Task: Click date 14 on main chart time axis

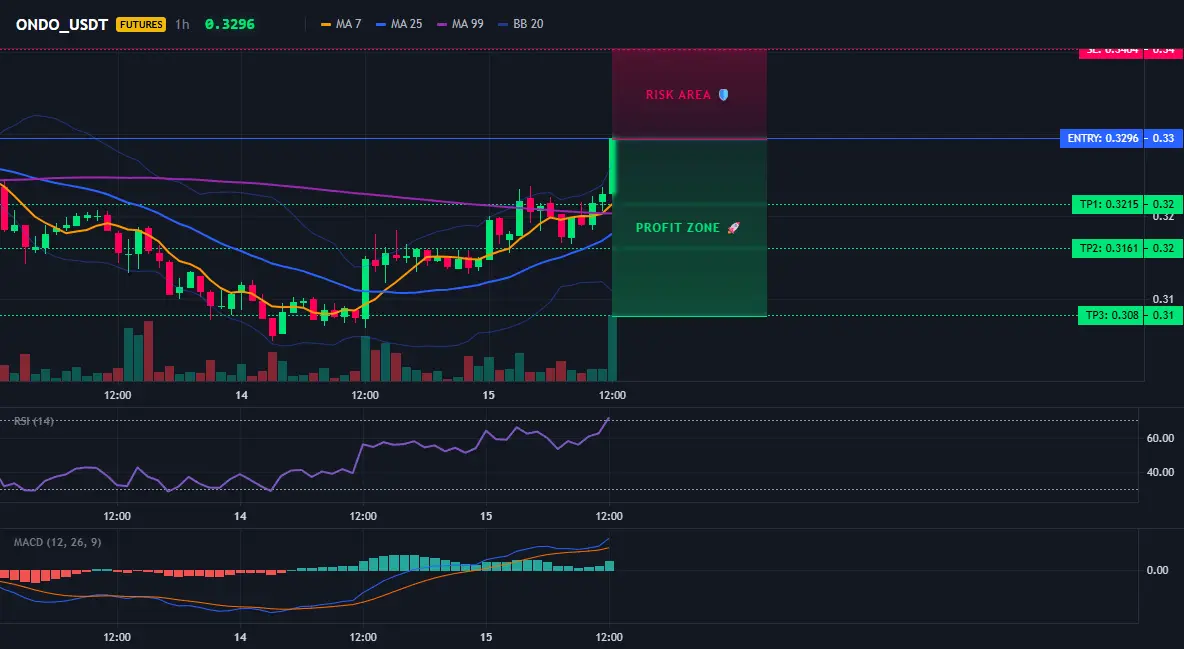Action: 242,395
